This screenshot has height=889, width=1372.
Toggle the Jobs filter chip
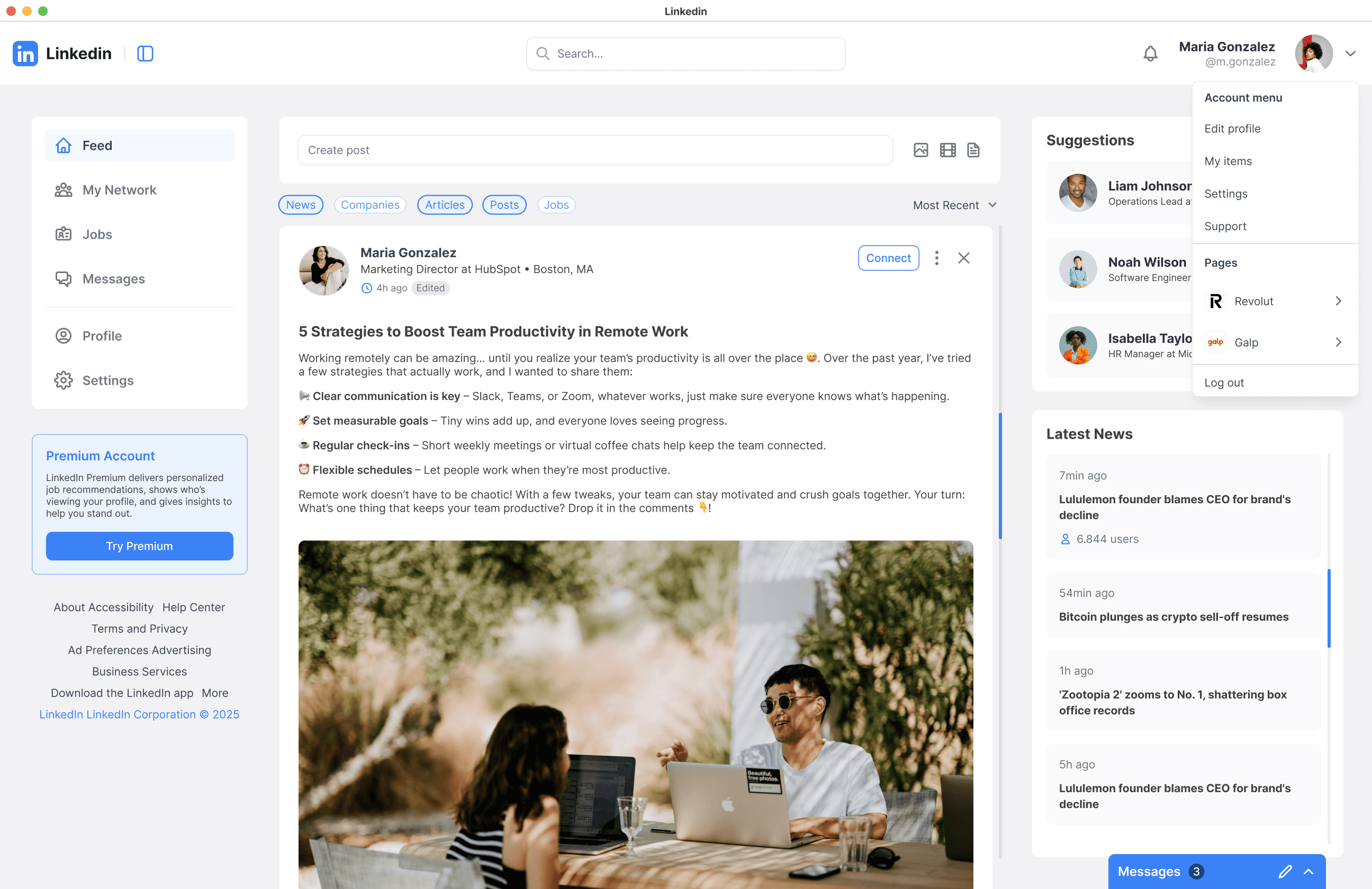[556, 205]
